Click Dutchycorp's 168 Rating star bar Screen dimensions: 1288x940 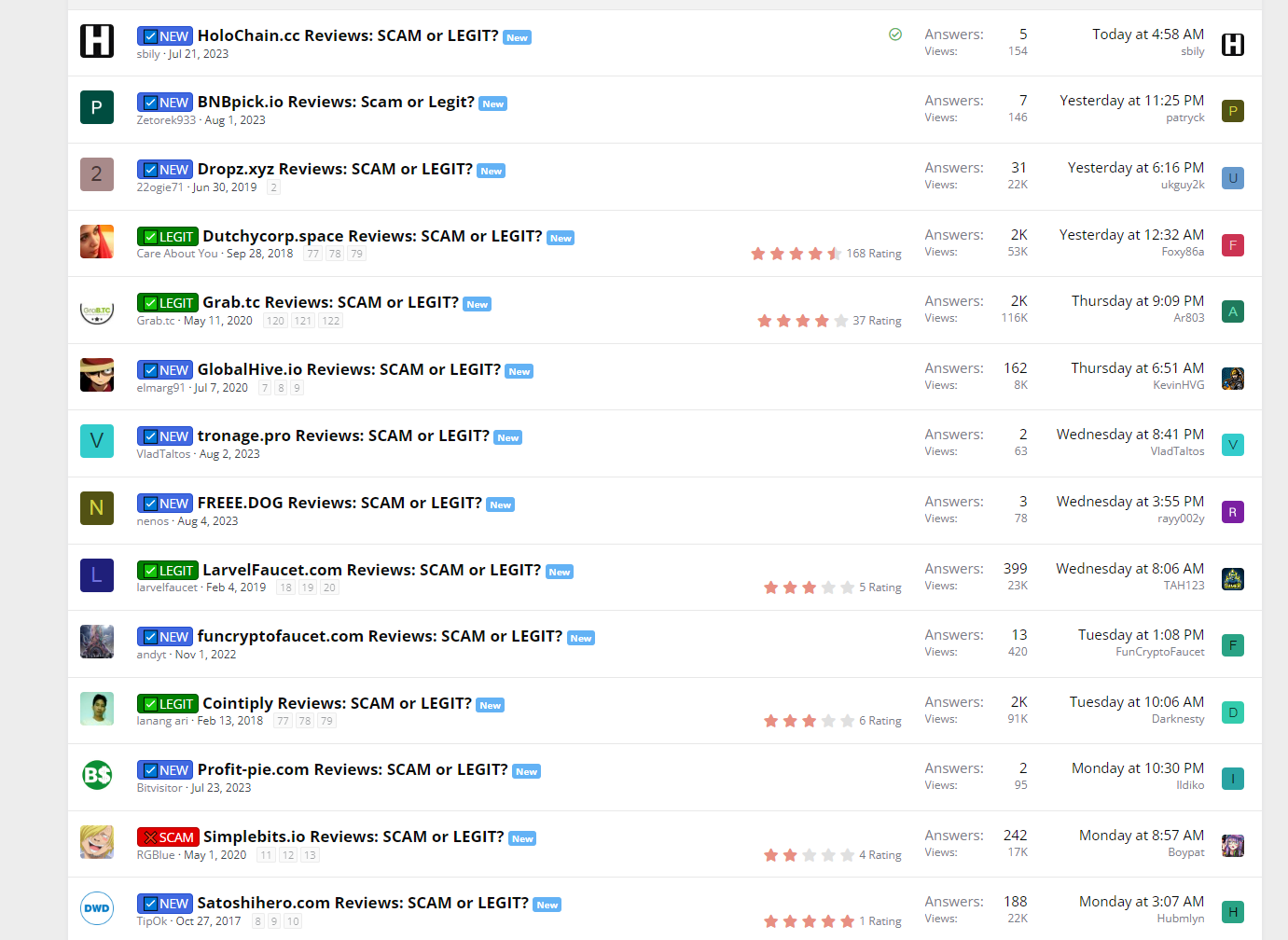(796, 254)
